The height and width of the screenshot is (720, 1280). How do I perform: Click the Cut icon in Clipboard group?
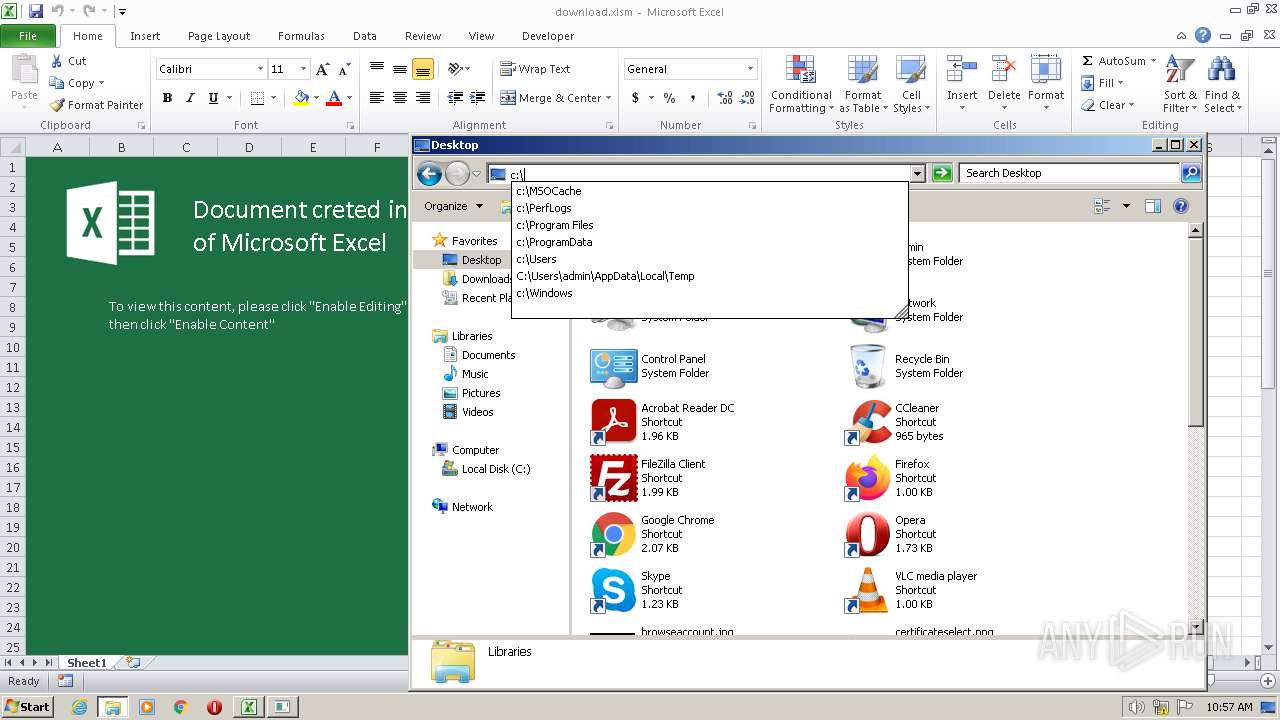pyautogui.click(x=57, y=61)
